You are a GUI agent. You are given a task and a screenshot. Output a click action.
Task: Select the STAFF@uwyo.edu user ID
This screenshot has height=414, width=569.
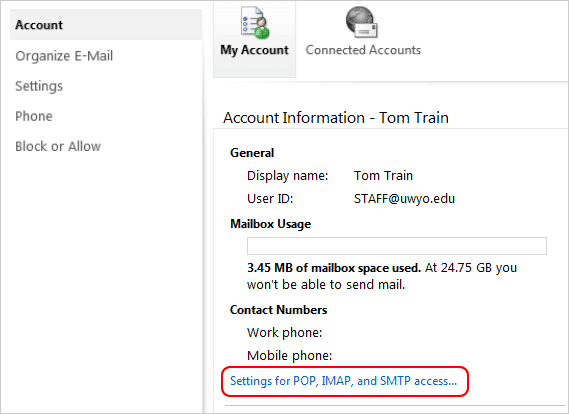404,199
